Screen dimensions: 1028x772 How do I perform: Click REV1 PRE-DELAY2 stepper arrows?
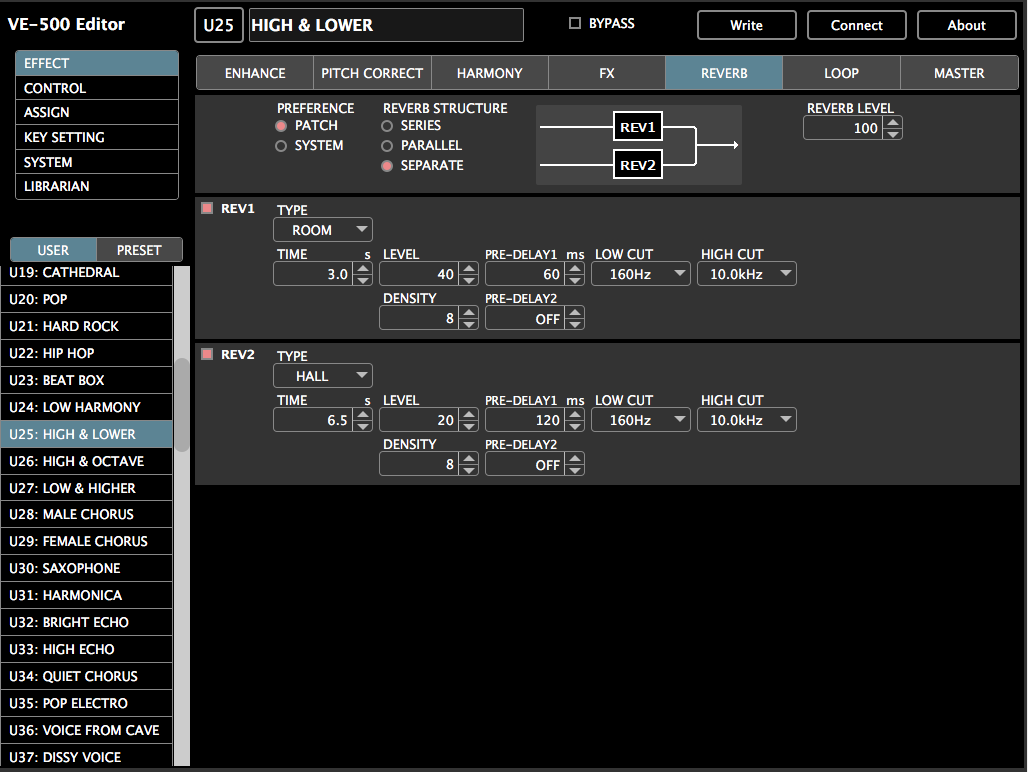(575, 318)
